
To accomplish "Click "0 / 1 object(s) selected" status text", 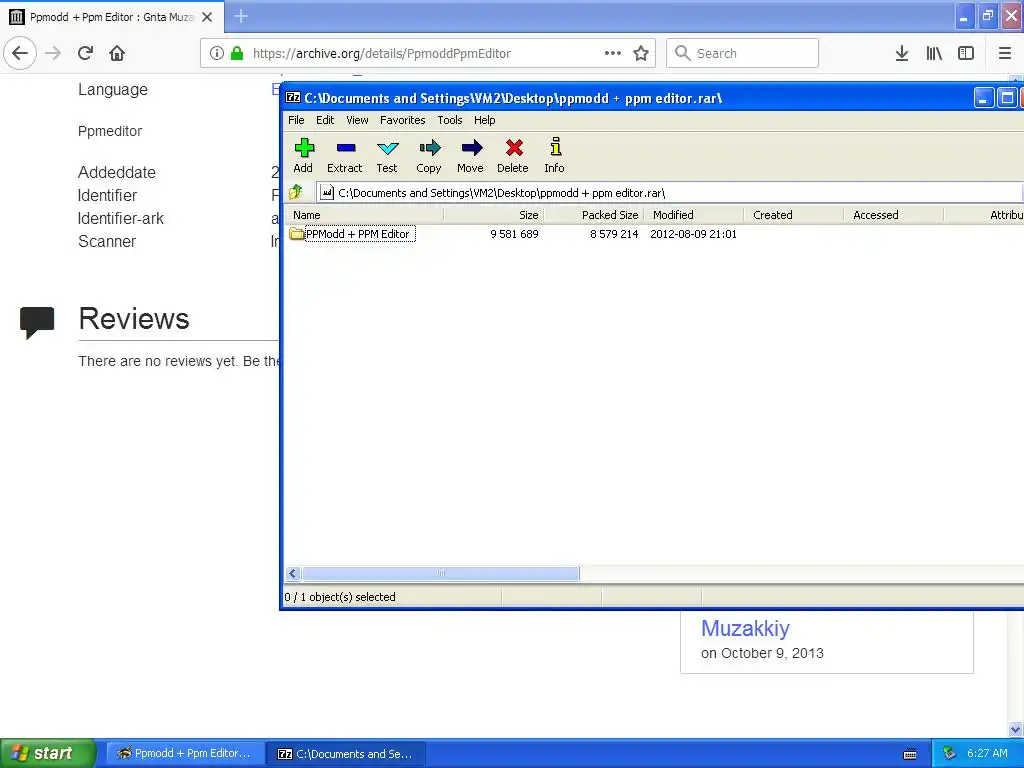I will coord(340,597).
